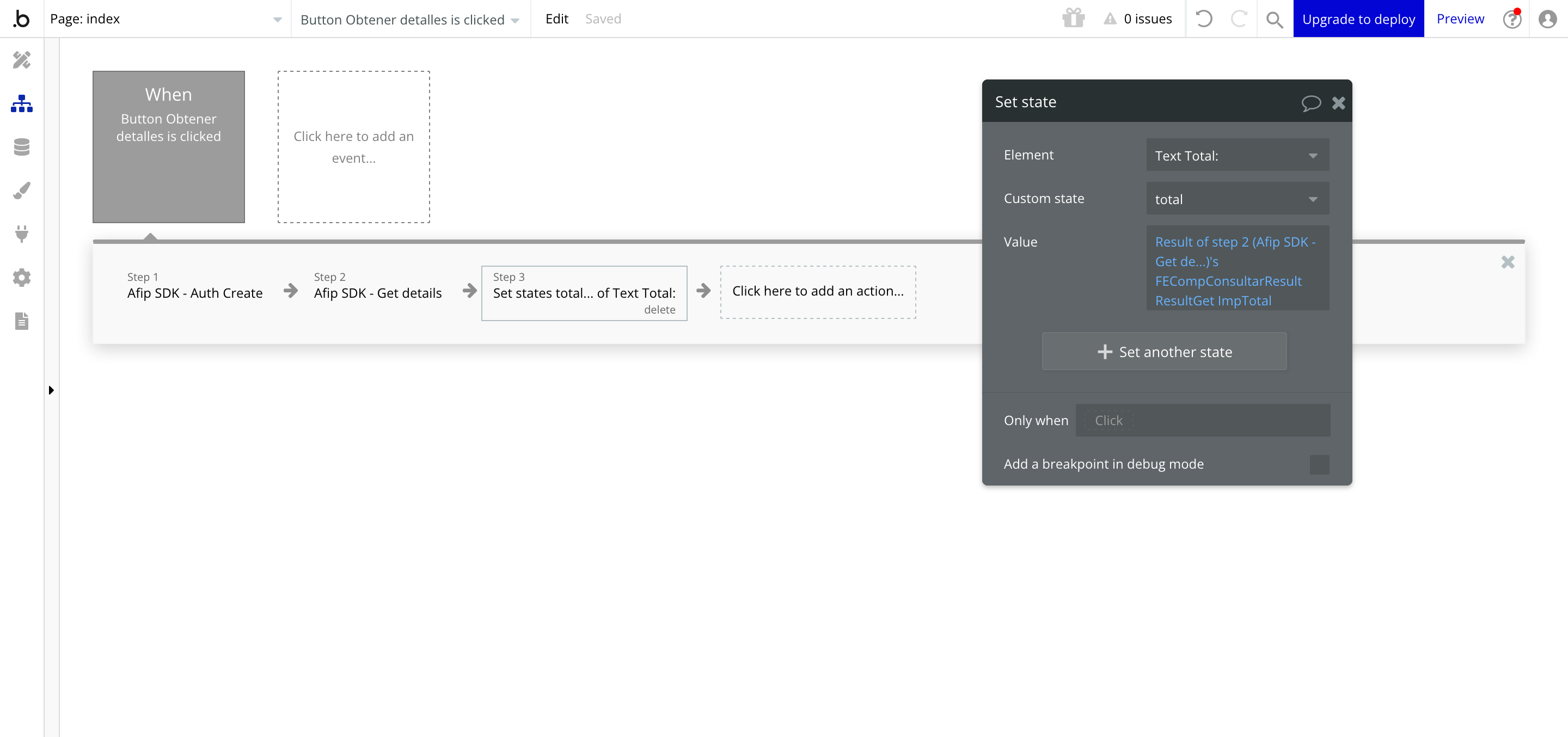1568x737 pixels.
Task: Open the Page: index dropdown
Action: 166,19
